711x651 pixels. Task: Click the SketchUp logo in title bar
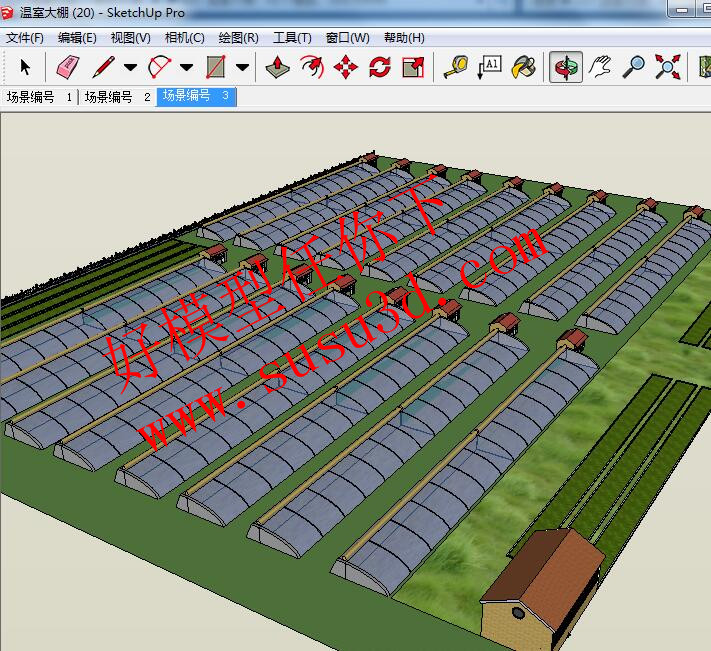7,13
